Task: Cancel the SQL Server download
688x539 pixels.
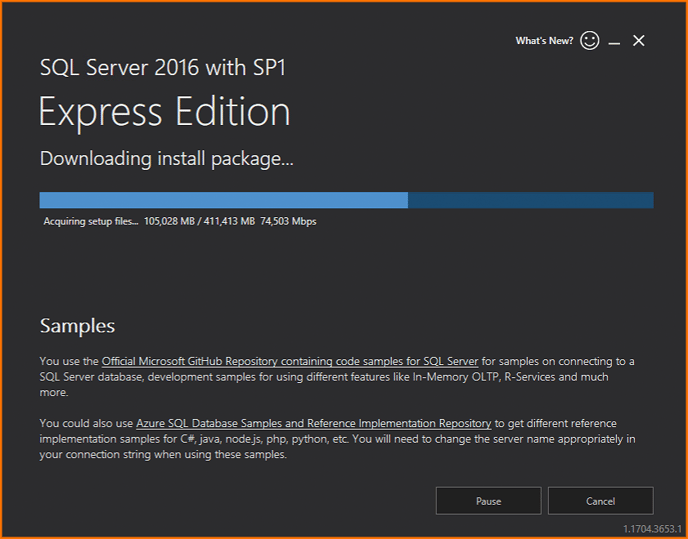Action: [600, 500]
